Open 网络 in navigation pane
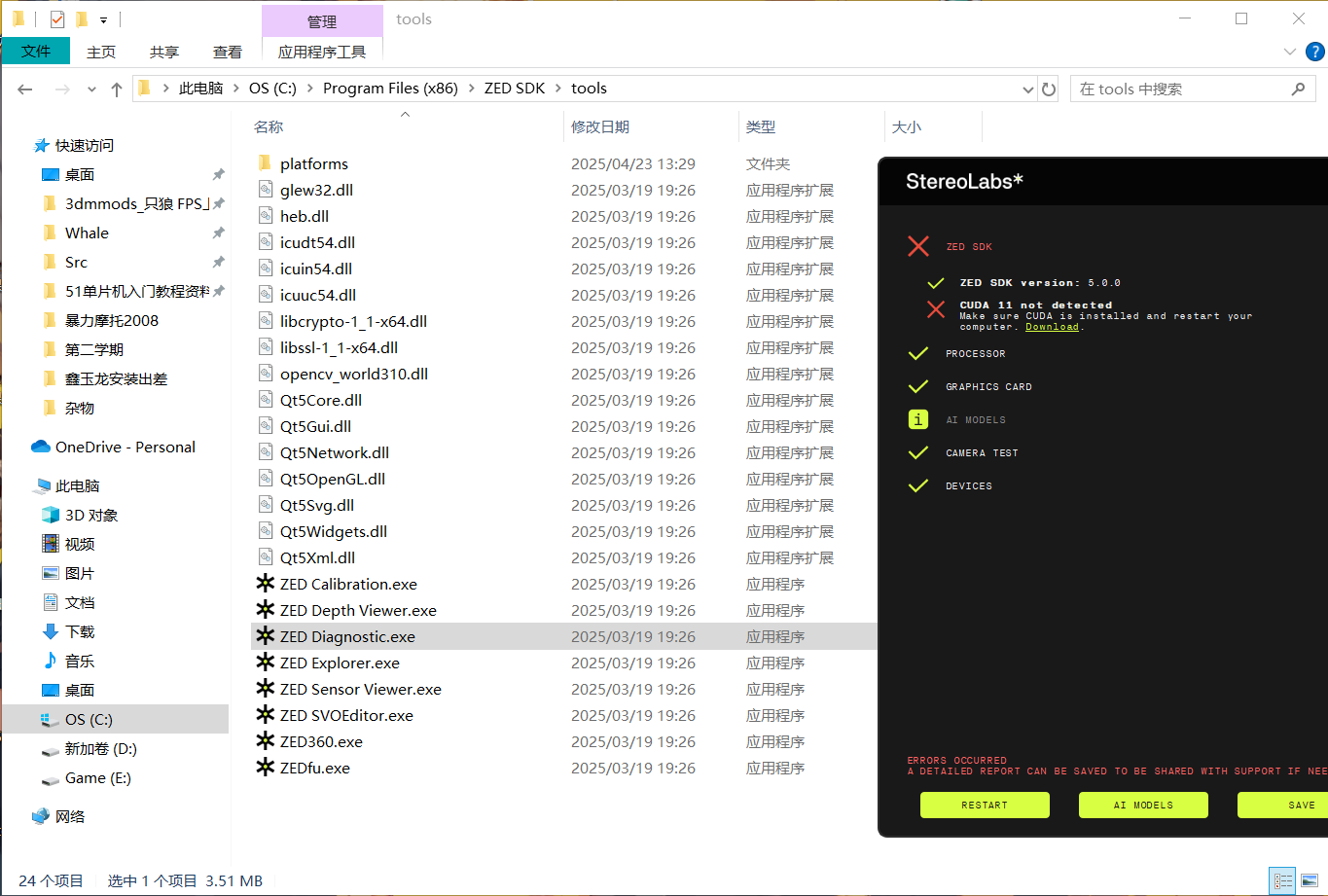Viewport: 1328px width, 896px height. pos(70,816)
